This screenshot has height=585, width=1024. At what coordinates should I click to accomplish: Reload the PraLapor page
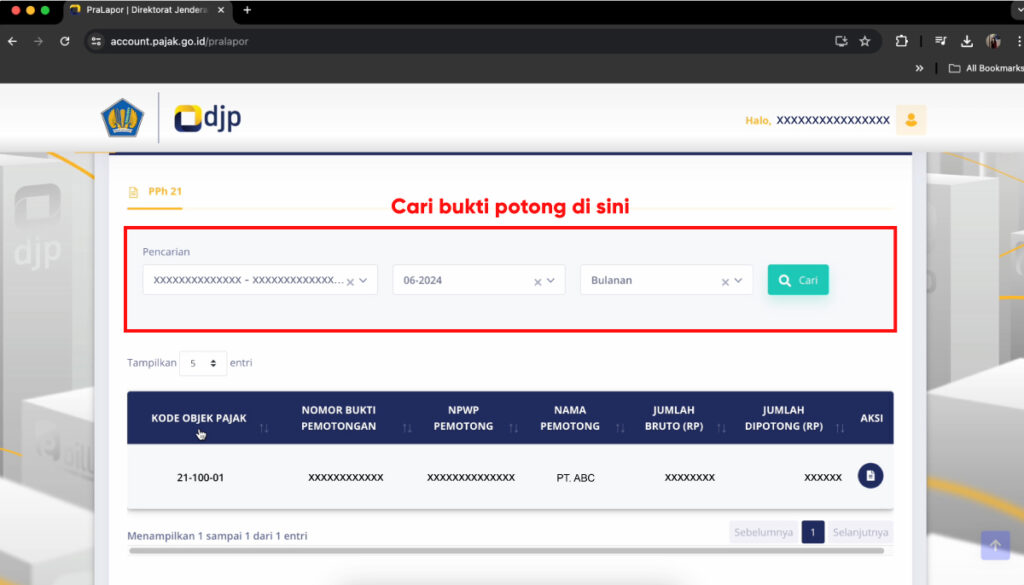65,41
